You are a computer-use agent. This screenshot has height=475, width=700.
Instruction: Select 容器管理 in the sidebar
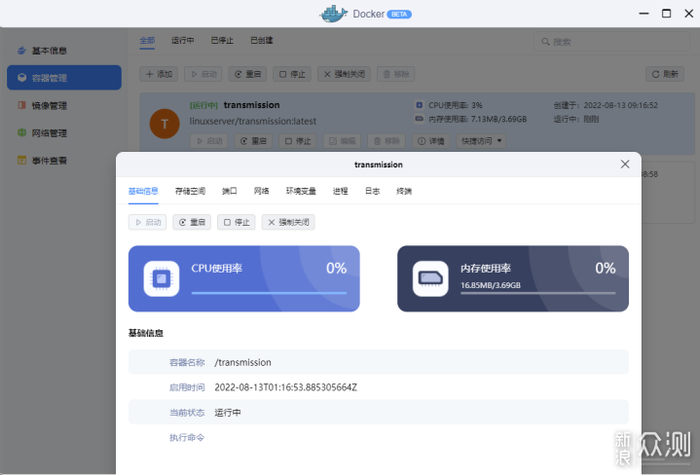coord(64,78)
